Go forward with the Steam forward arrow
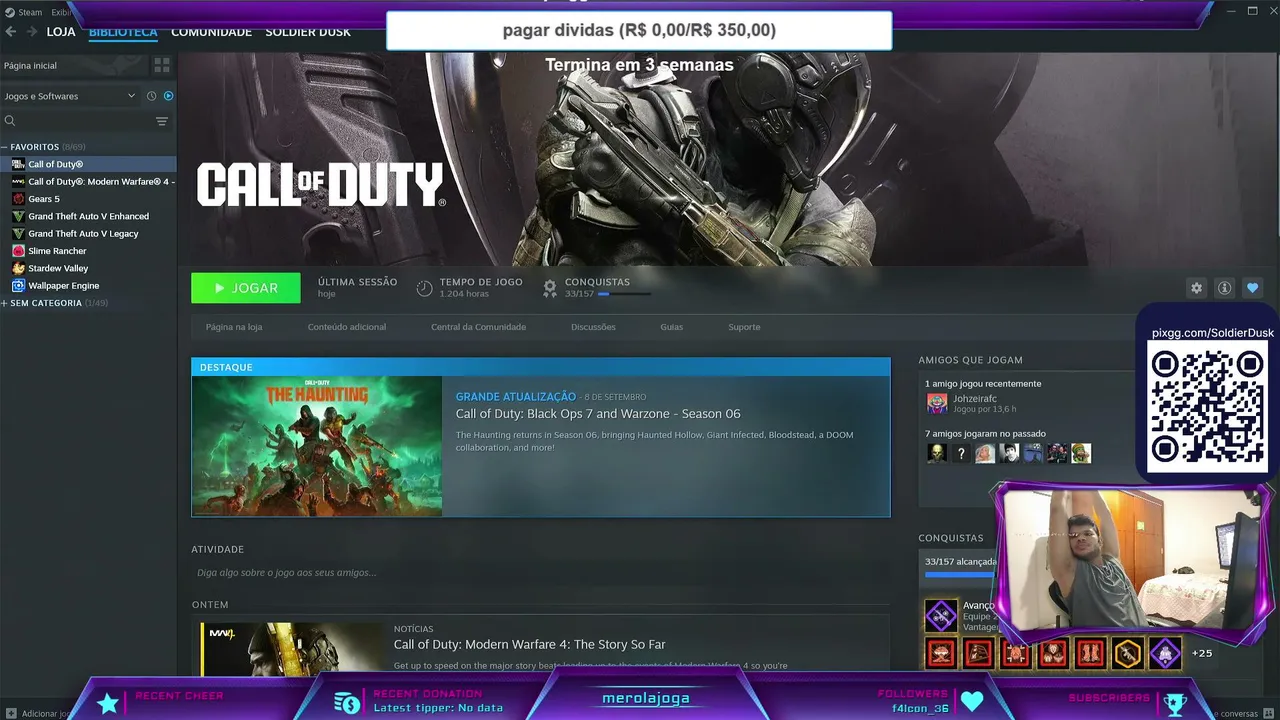1280x720 pixels. click(x=31, y=32)
